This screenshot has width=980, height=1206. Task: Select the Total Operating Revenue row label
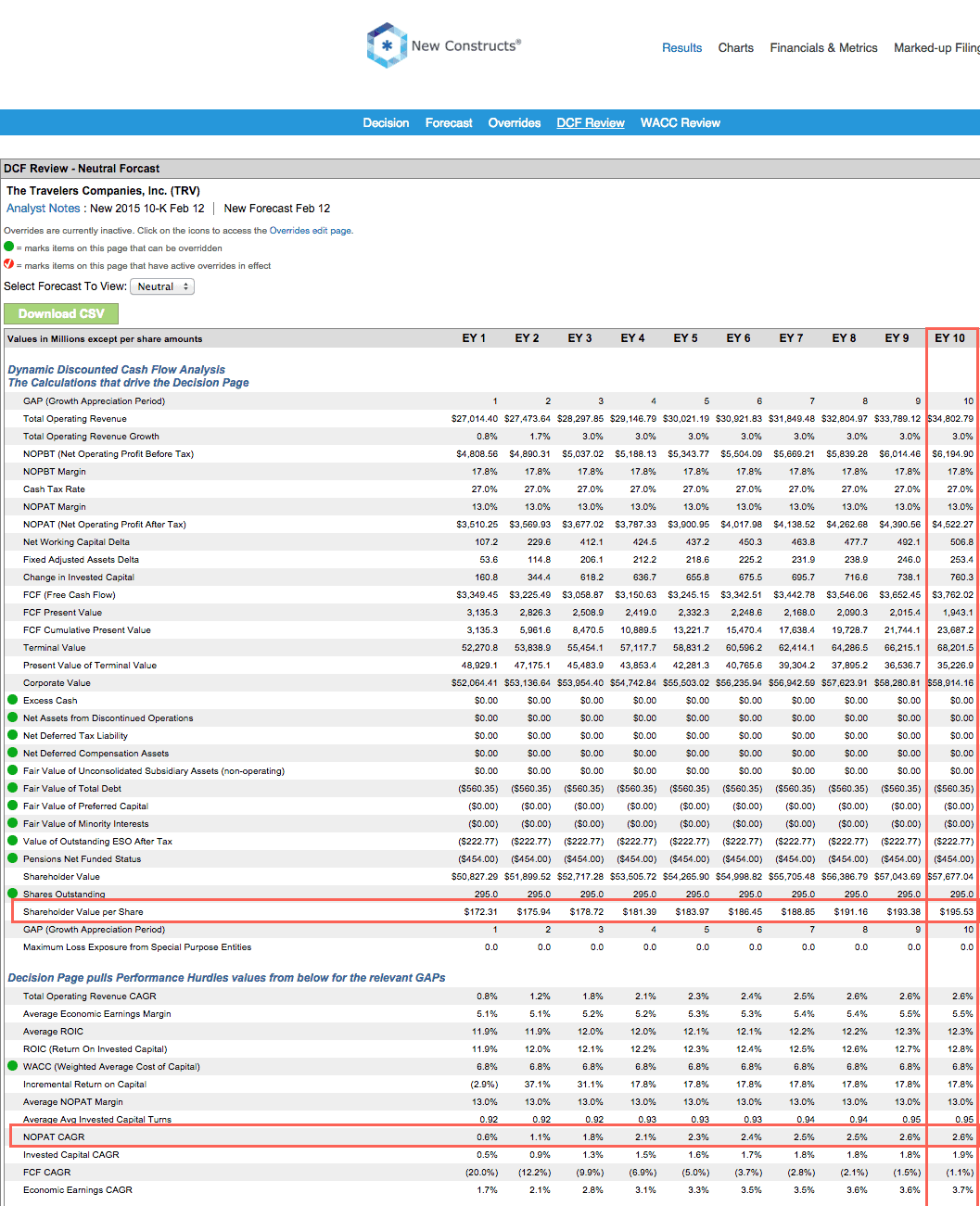tap(75, 419)
